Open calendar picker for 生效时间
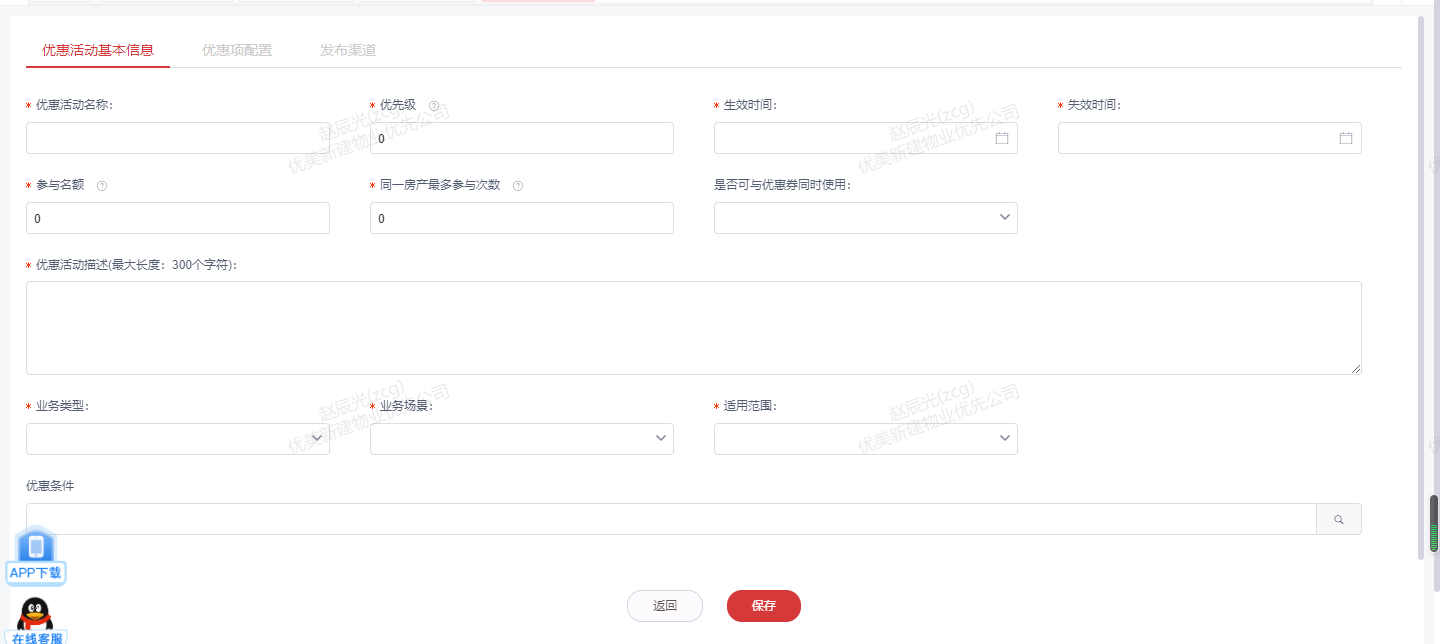The image size is (1440, 644). (1002, 138)
